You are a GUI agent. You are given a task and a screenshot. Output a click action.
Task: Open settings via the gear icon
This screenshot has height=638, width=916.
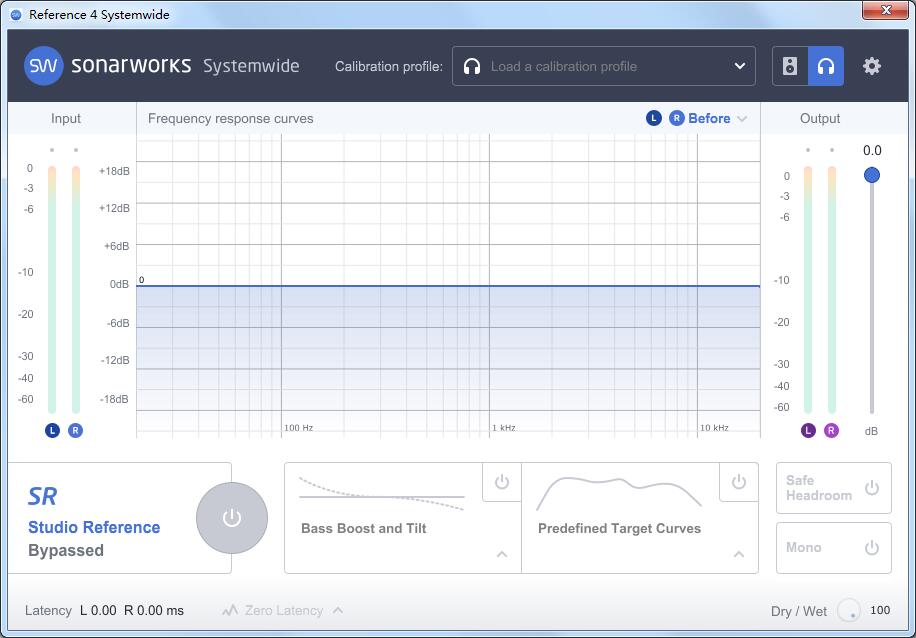click(872, 66)
